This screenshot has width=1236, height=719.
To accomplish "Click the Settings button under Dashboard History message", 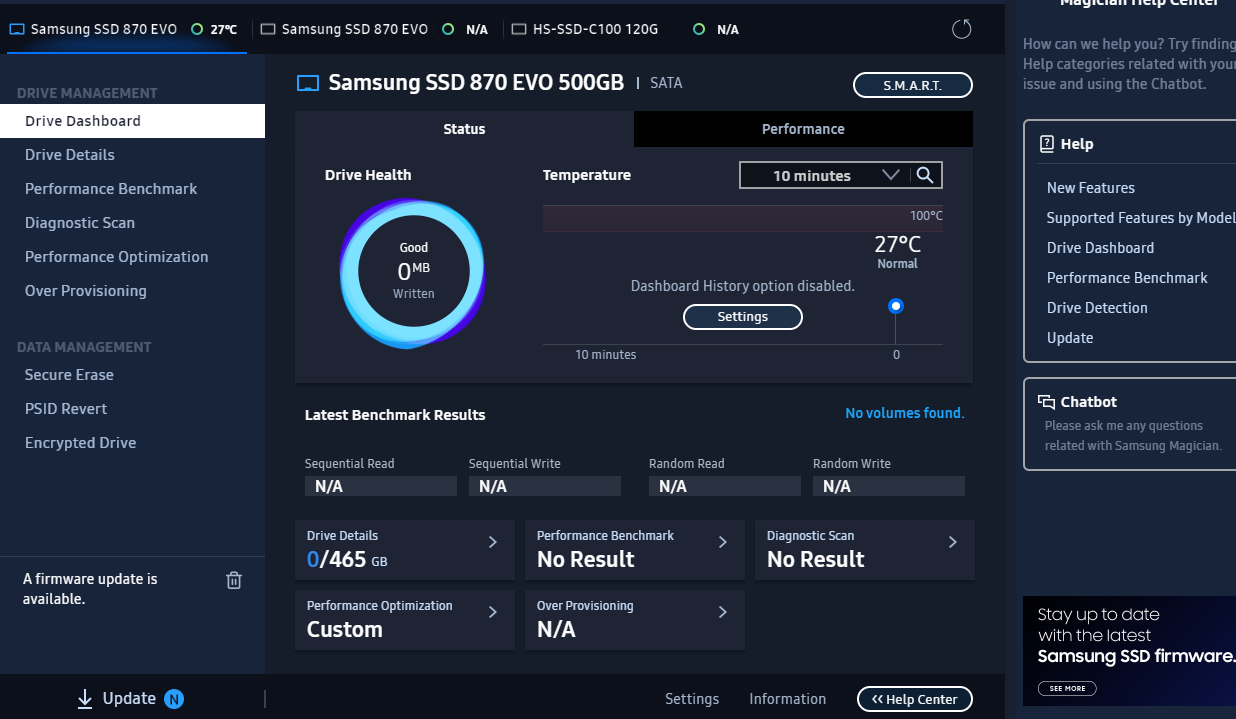I will 743,317.
